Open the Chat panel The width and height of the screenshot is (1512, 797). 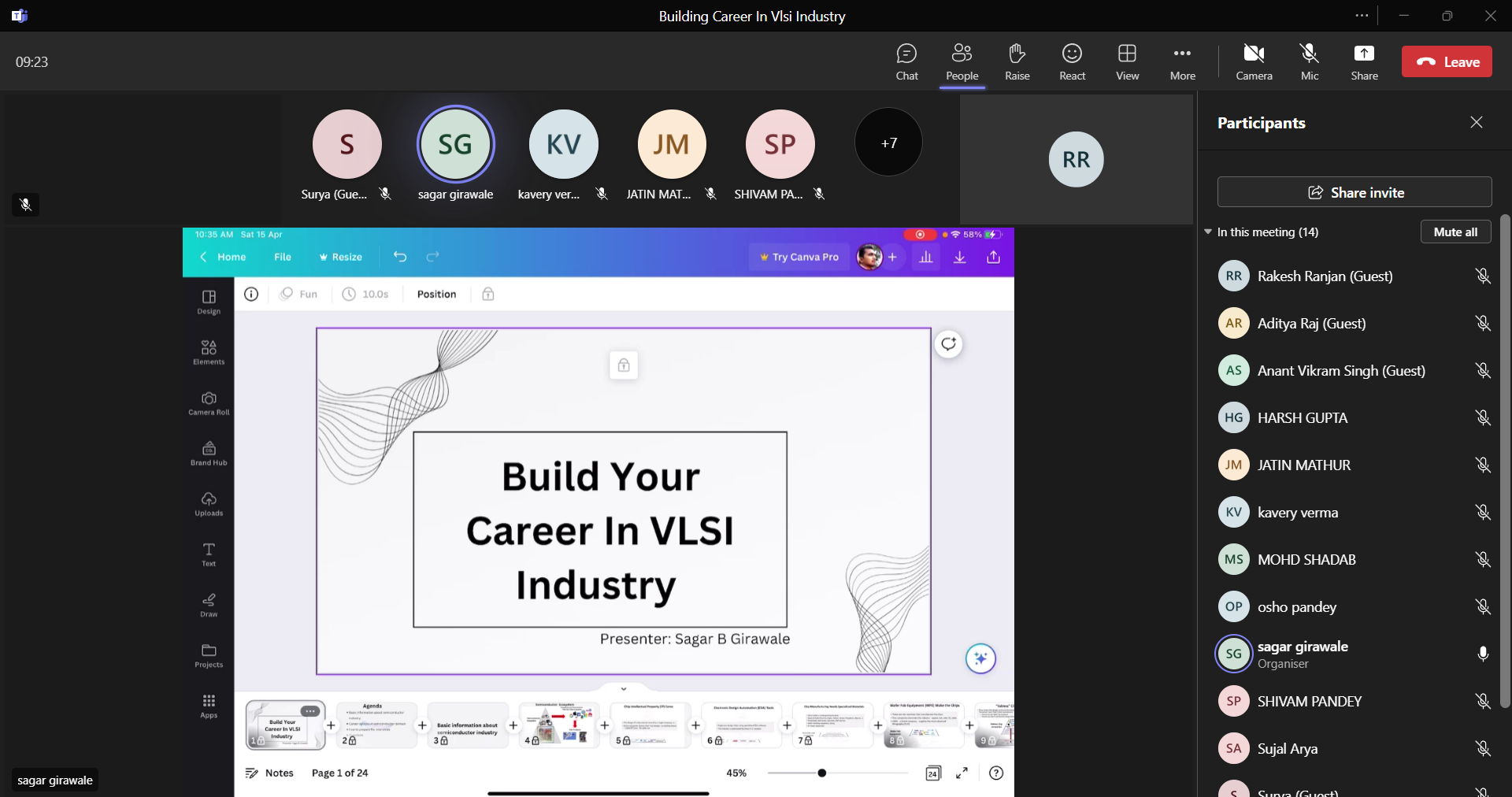pos(906,62)
